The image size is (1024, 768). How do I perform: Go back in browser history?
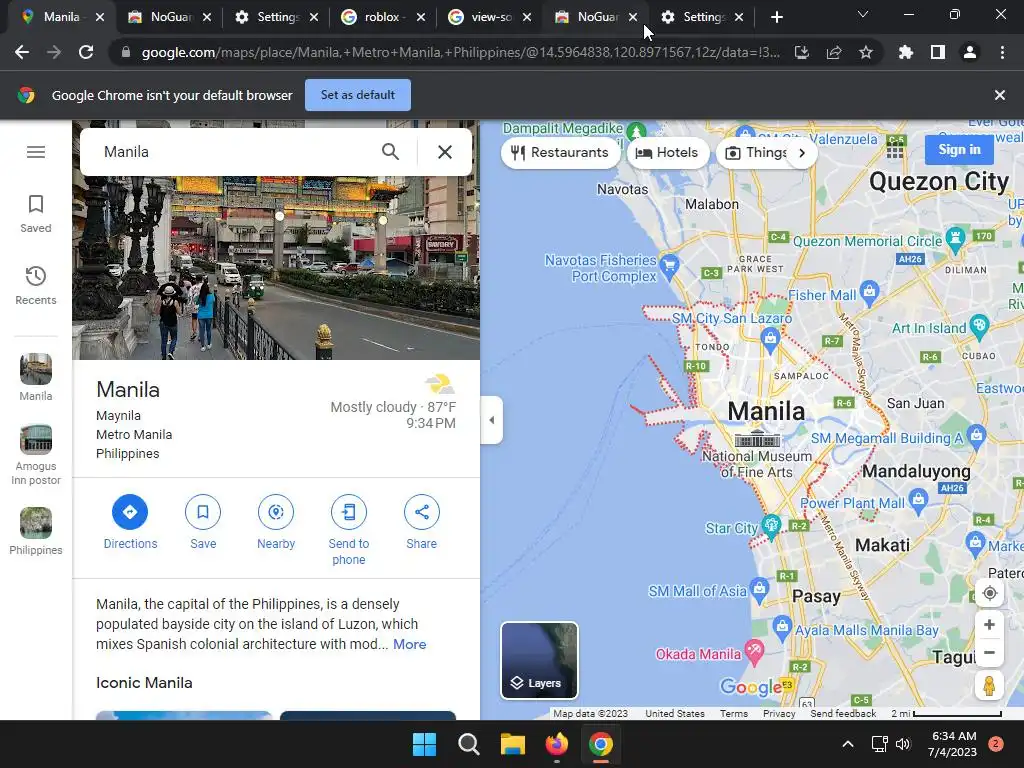22,52
